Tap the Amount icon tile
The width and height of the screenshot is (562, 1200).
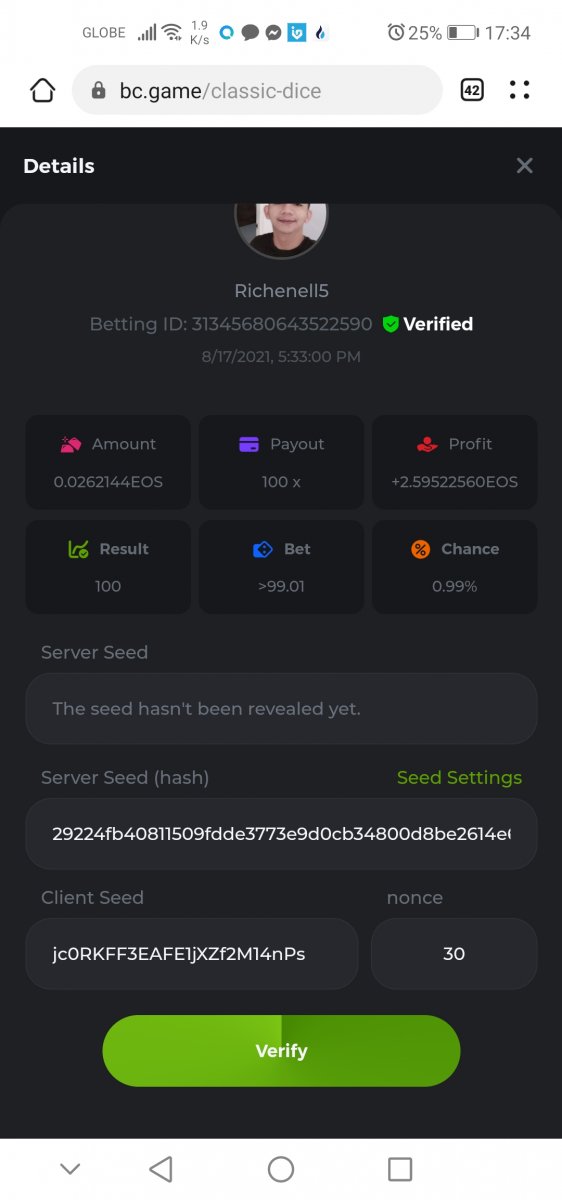pos(70,444)
